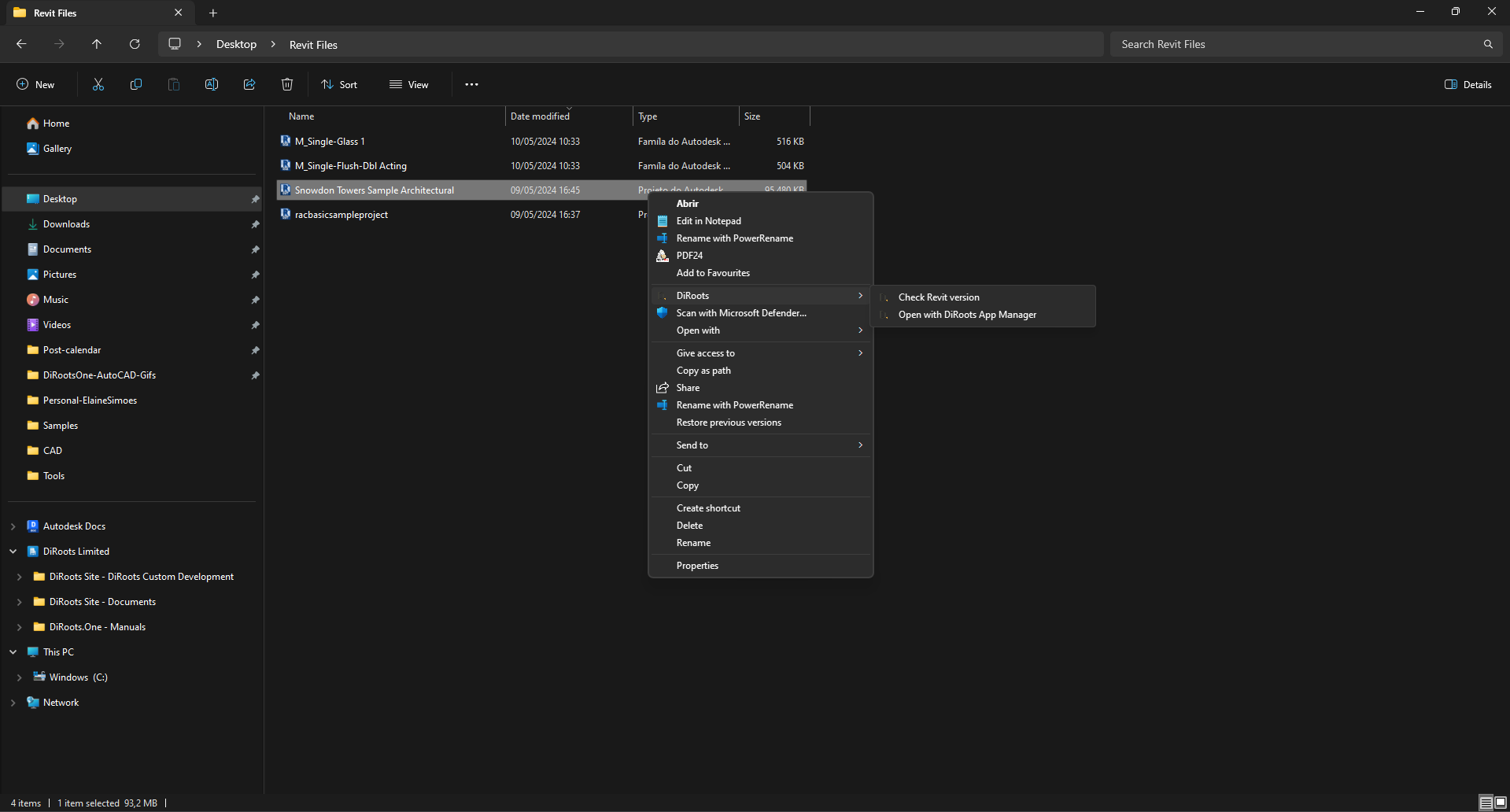Expand the DiRoots submenu in the context menu

858,295
